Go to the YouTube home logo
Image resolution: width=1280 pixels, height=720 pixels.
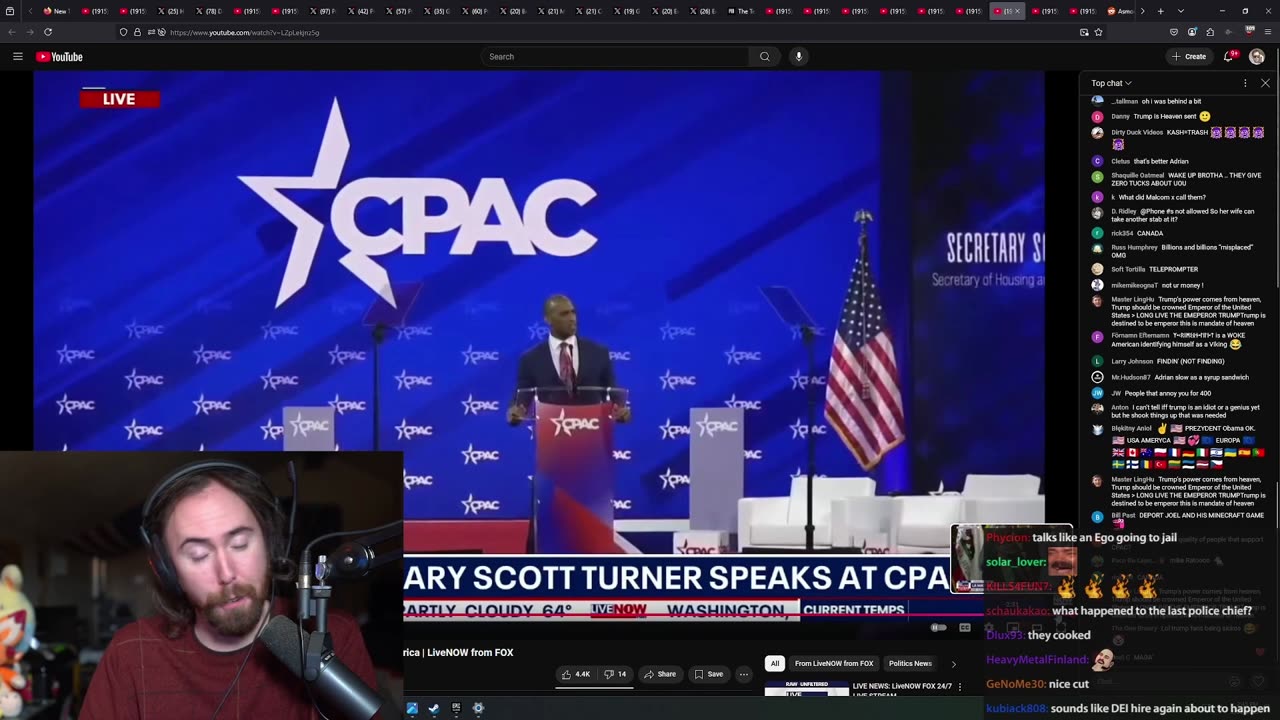(59, 57)
